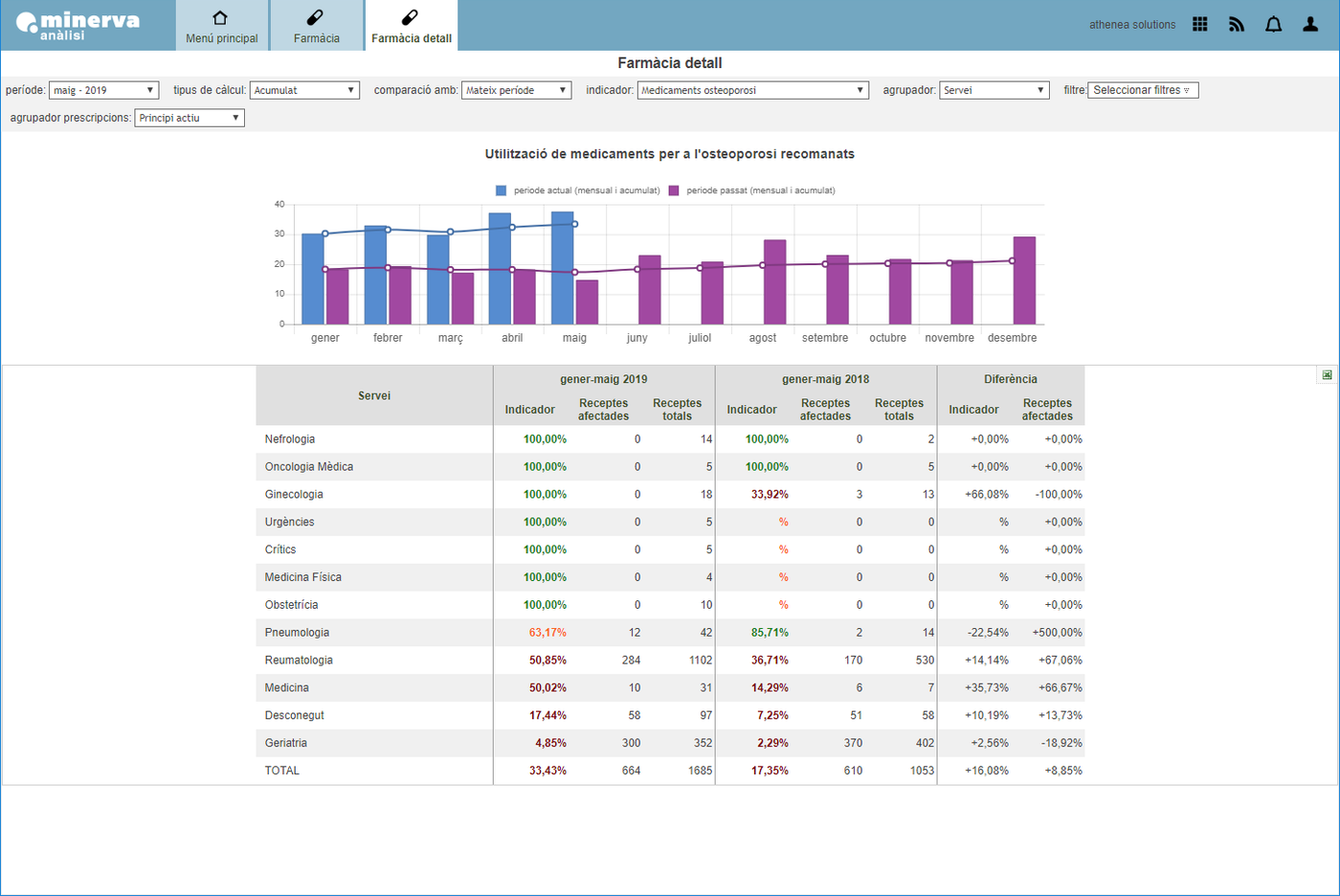The image size is (1340, 896).
Task: Select the Farmàcia detall tab
Action: pyautogui.click(x=412, y=26)
